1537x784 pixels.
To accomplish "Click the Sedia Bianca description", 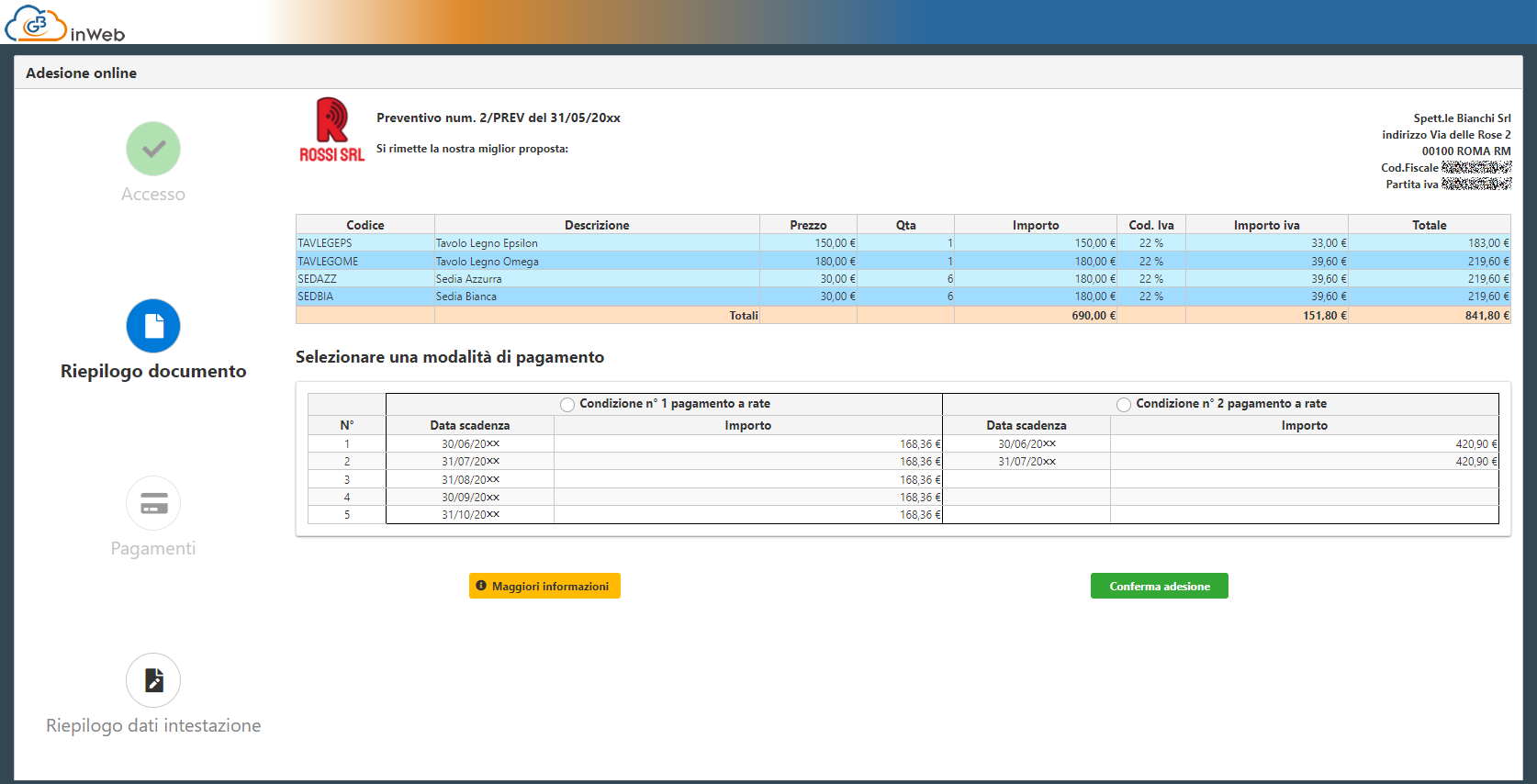I will [x=466, y=297].
